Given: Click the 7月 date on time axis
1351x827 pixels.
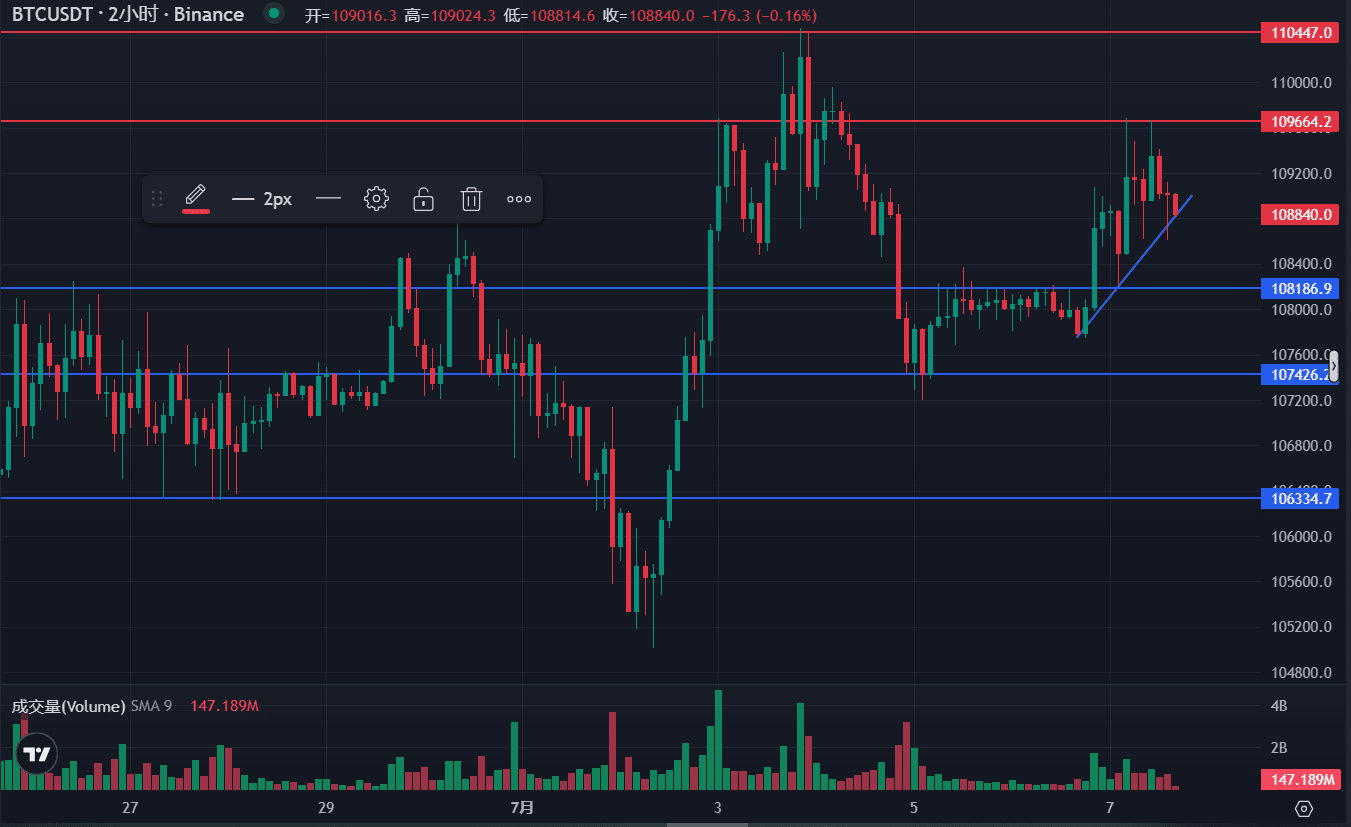Looking at the screenshot, I should (521, 807).
